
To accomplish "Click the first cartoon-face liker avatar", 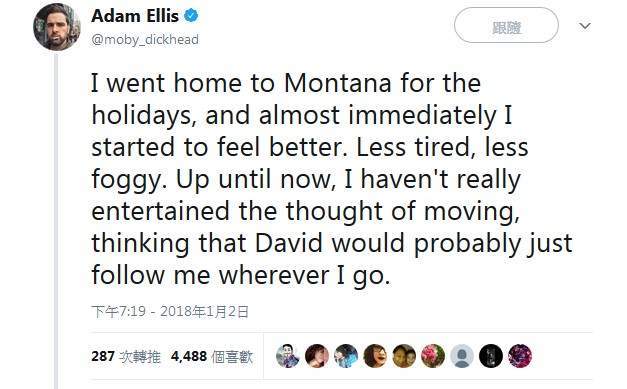I will coord(288,356).
